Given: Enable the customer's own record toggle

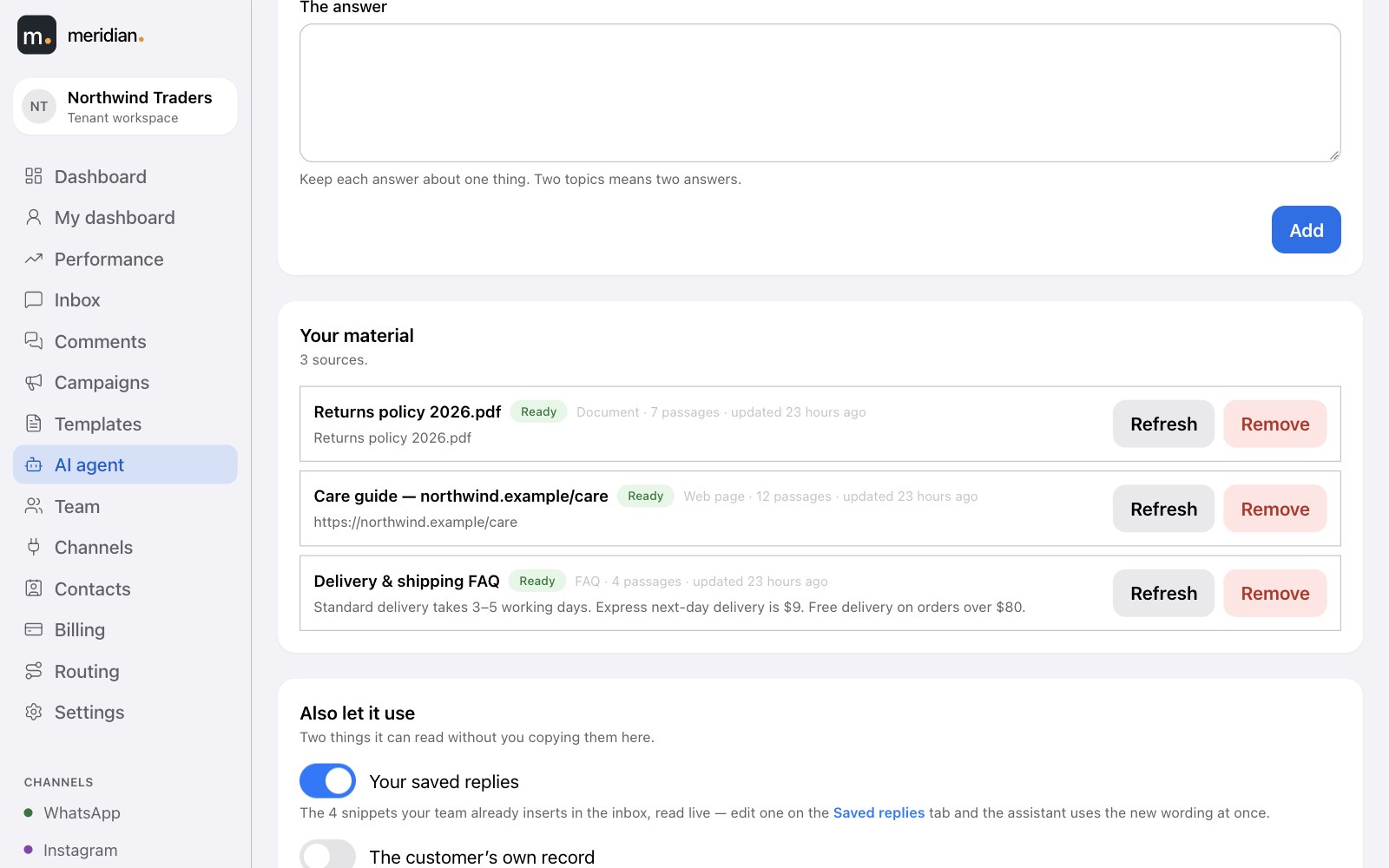Looking at the screenshot, I should pyautogui.click(x=327, y=855).
